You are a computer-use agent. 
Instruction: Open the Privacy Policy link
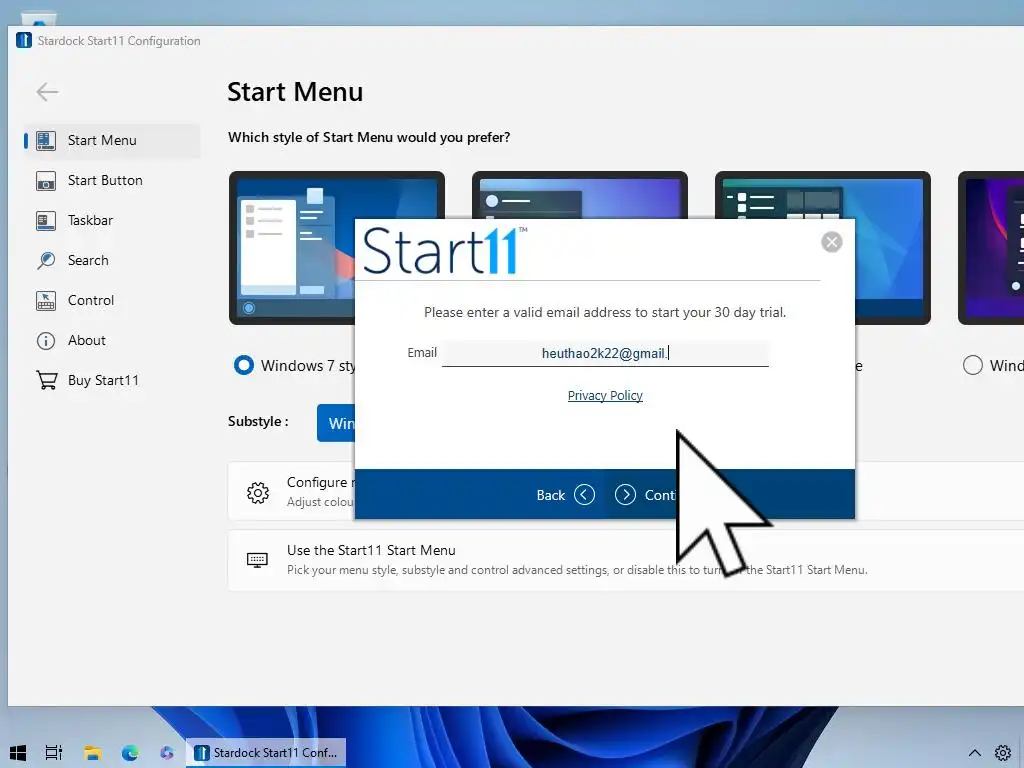tap(605, 395)
